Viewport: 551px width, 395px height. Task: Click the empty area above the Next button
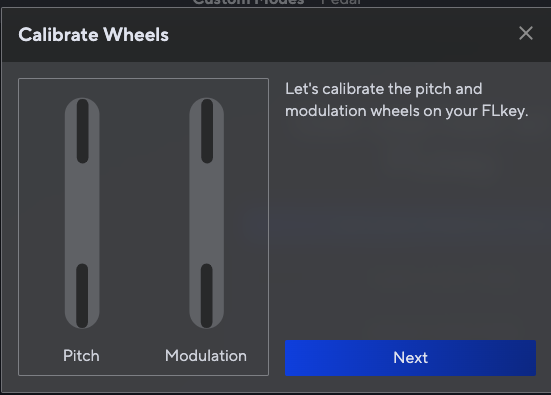click(410, 230)
